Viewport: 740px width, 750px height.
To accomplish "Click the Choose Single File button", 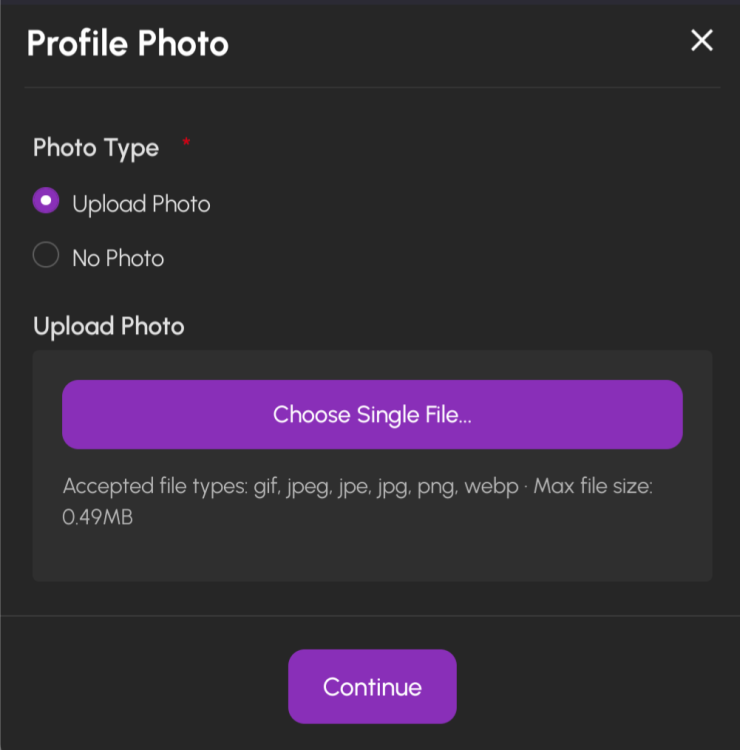I will pyautogui.click(x=372, y=414).
